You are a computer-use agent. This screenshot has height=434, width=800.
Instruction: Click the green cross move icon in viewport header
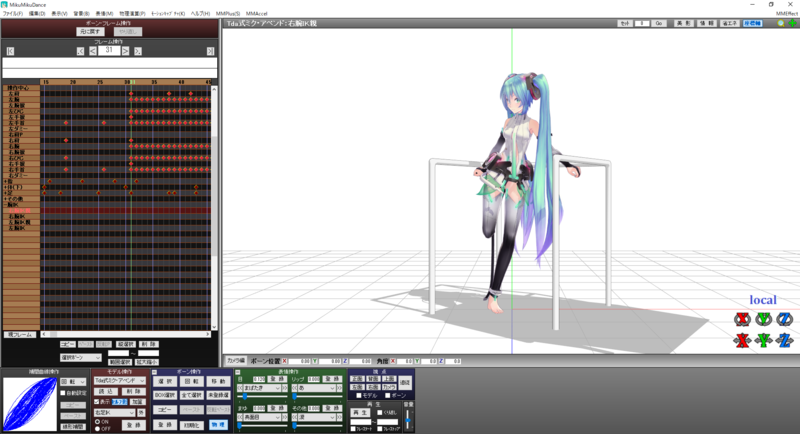coord(792,23)
